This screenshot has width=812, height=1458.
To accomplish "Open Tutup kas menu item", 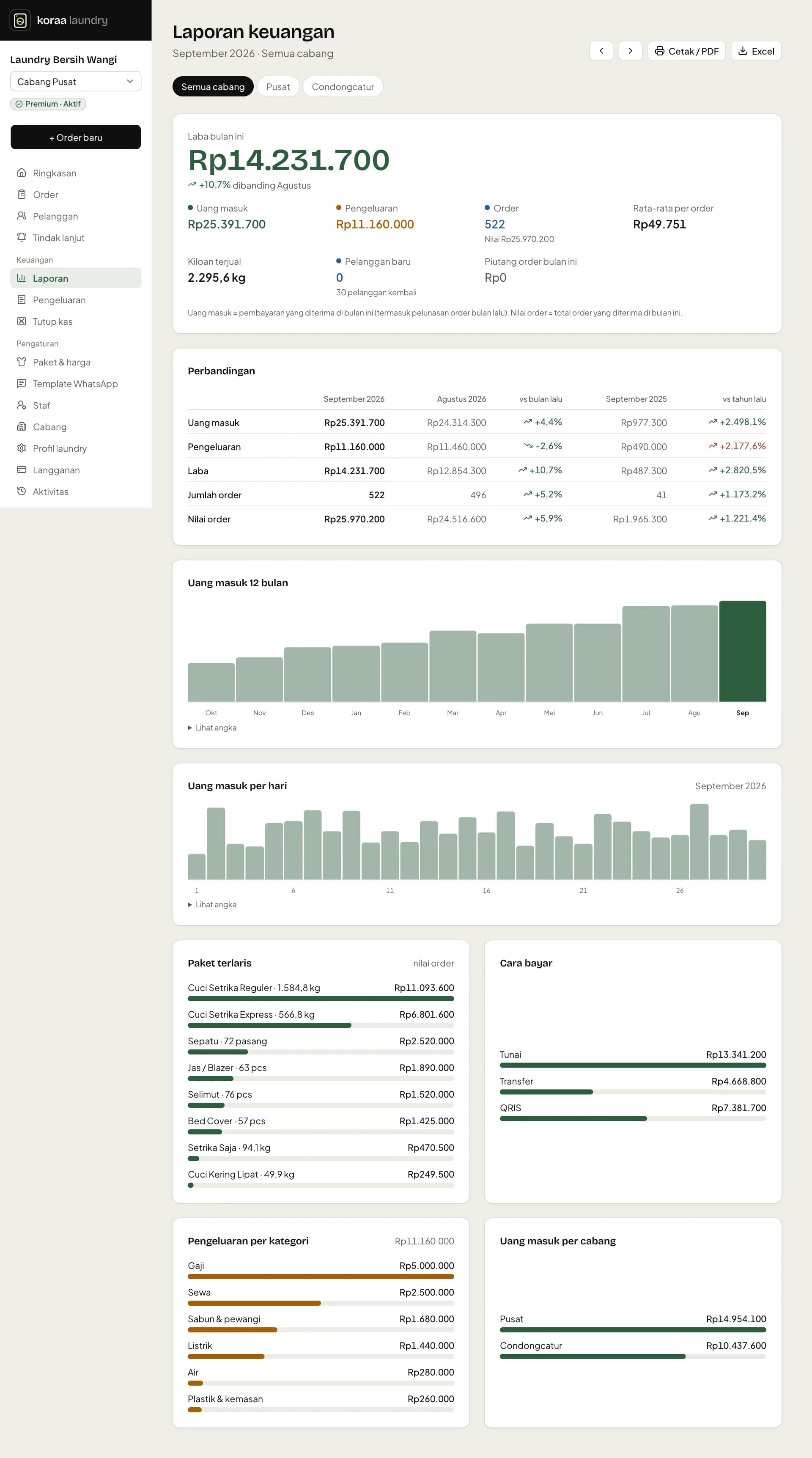I will 76,321.
